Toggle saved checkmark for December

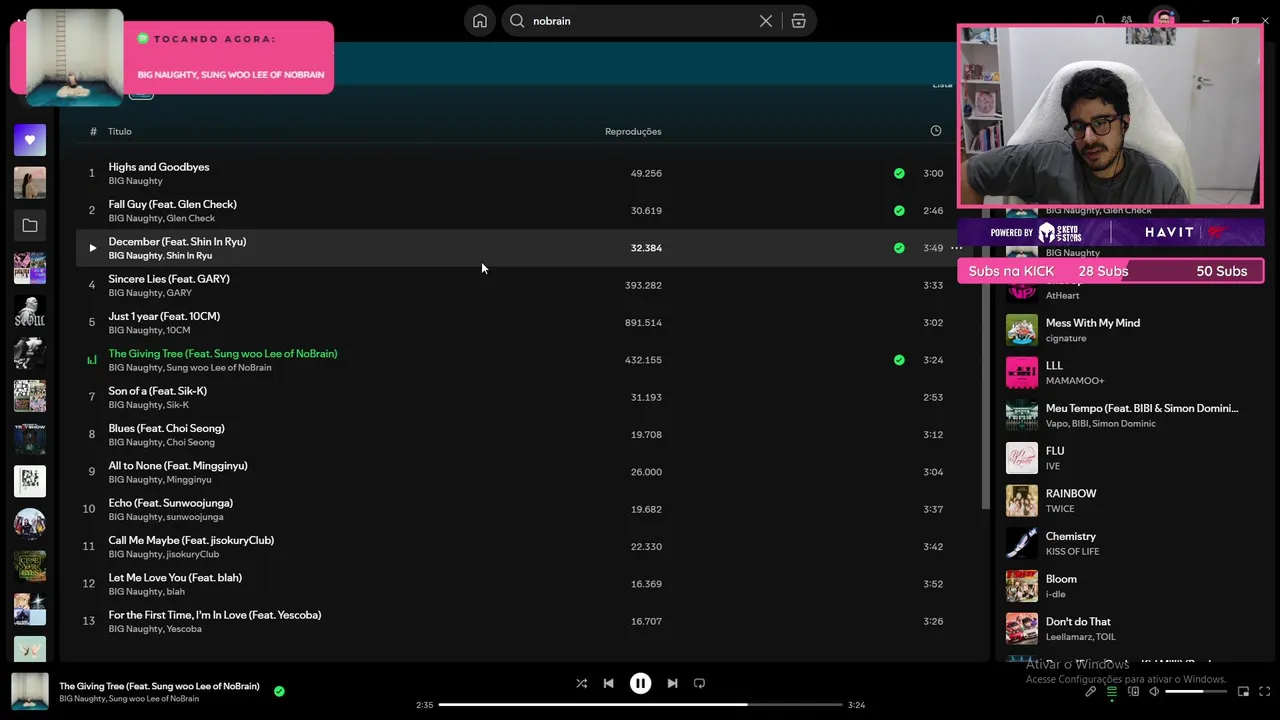pyautogui.click(x=899, y=248)
